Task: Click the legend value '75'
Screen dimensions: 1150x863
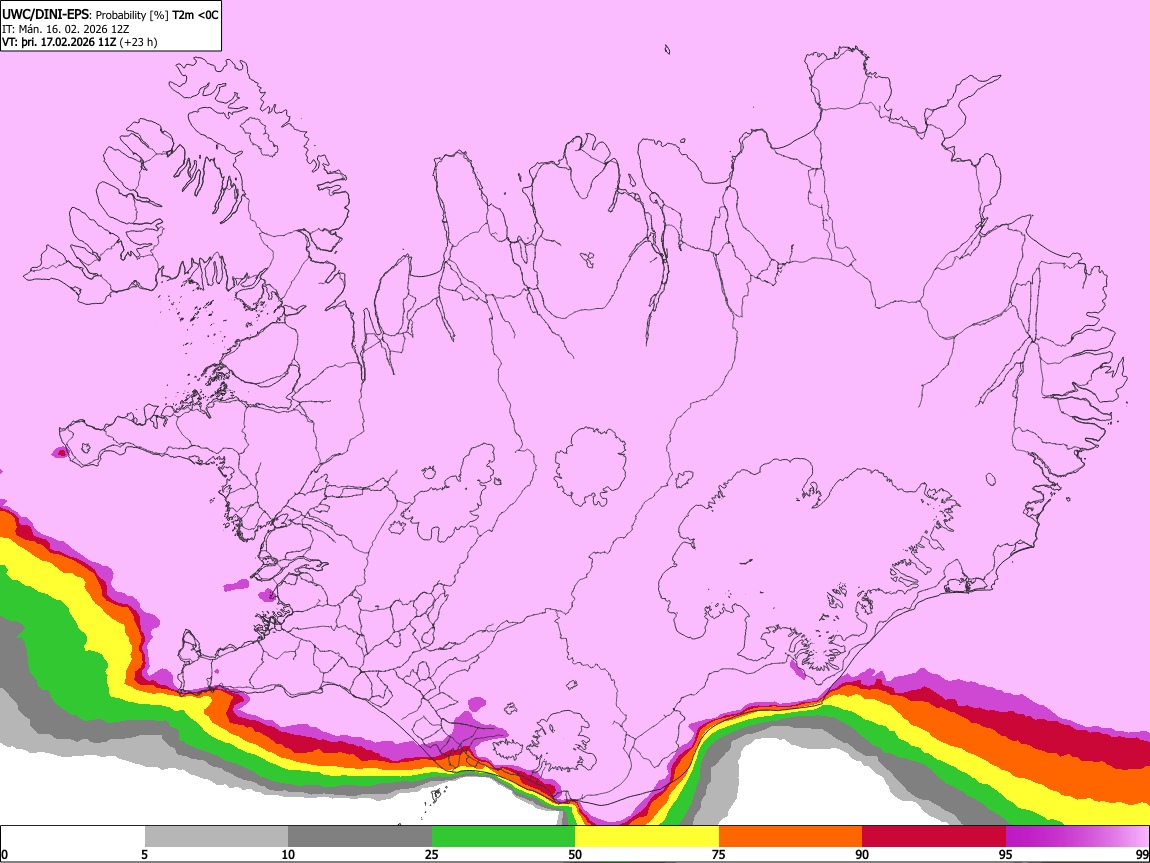Action: pyautogui.click(x=719, y=854)
